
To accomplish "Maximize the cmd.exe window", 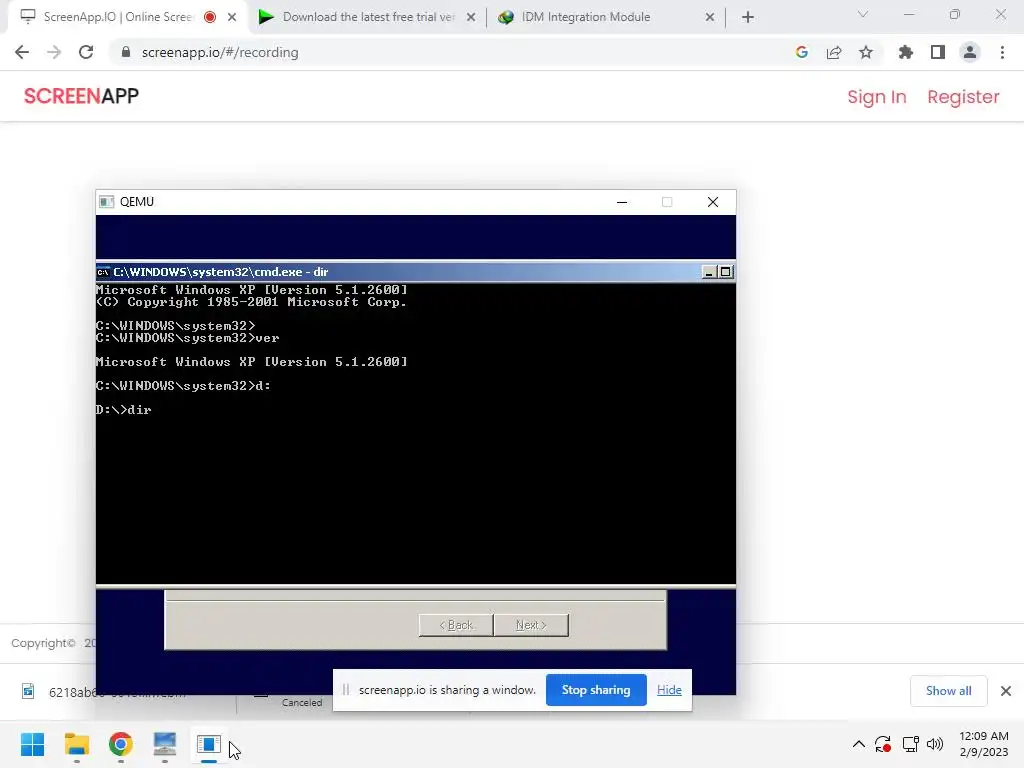I will coord(725,272).
